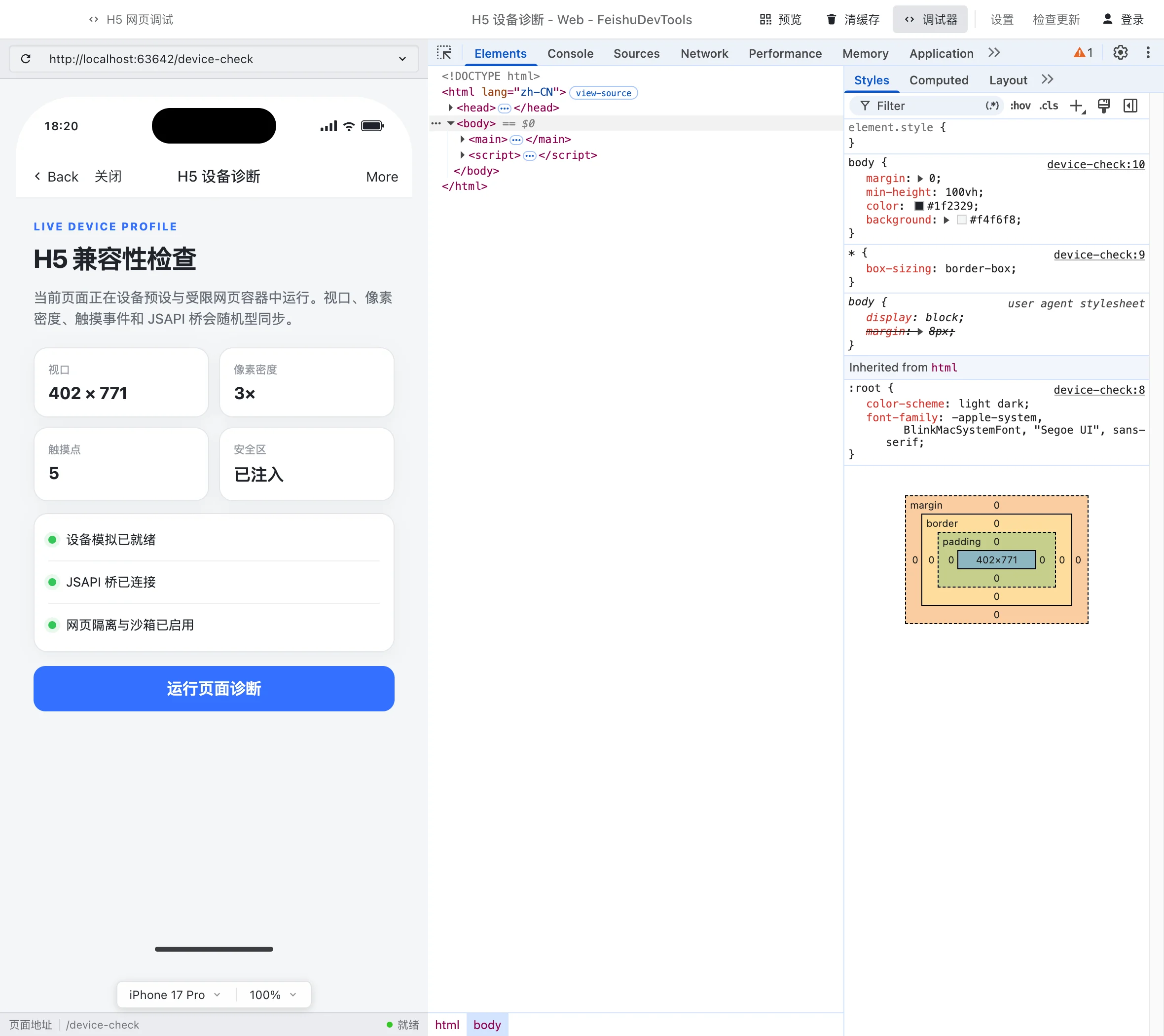
Task: Expand the background shorthand triangle
Action: click(x=946, y=221)
